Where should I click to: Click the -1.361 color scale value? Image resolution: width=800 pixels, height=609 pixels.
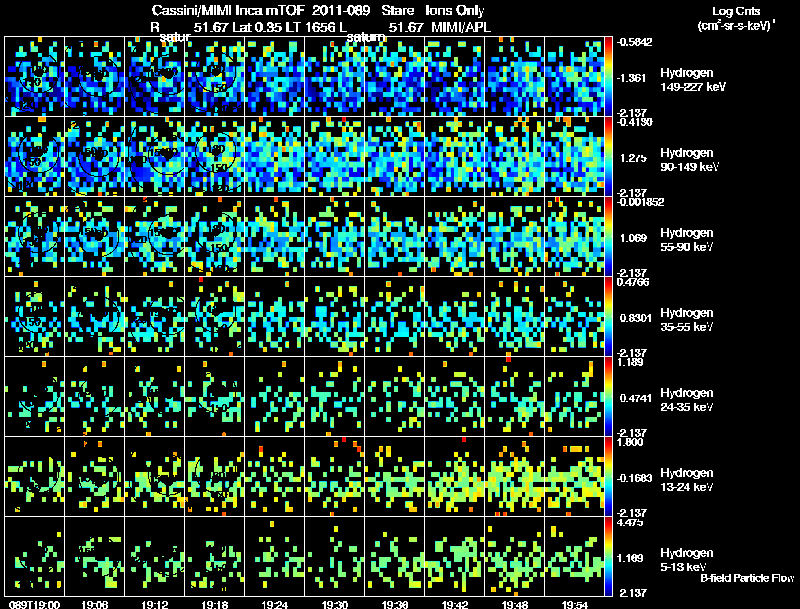(632, 78)
